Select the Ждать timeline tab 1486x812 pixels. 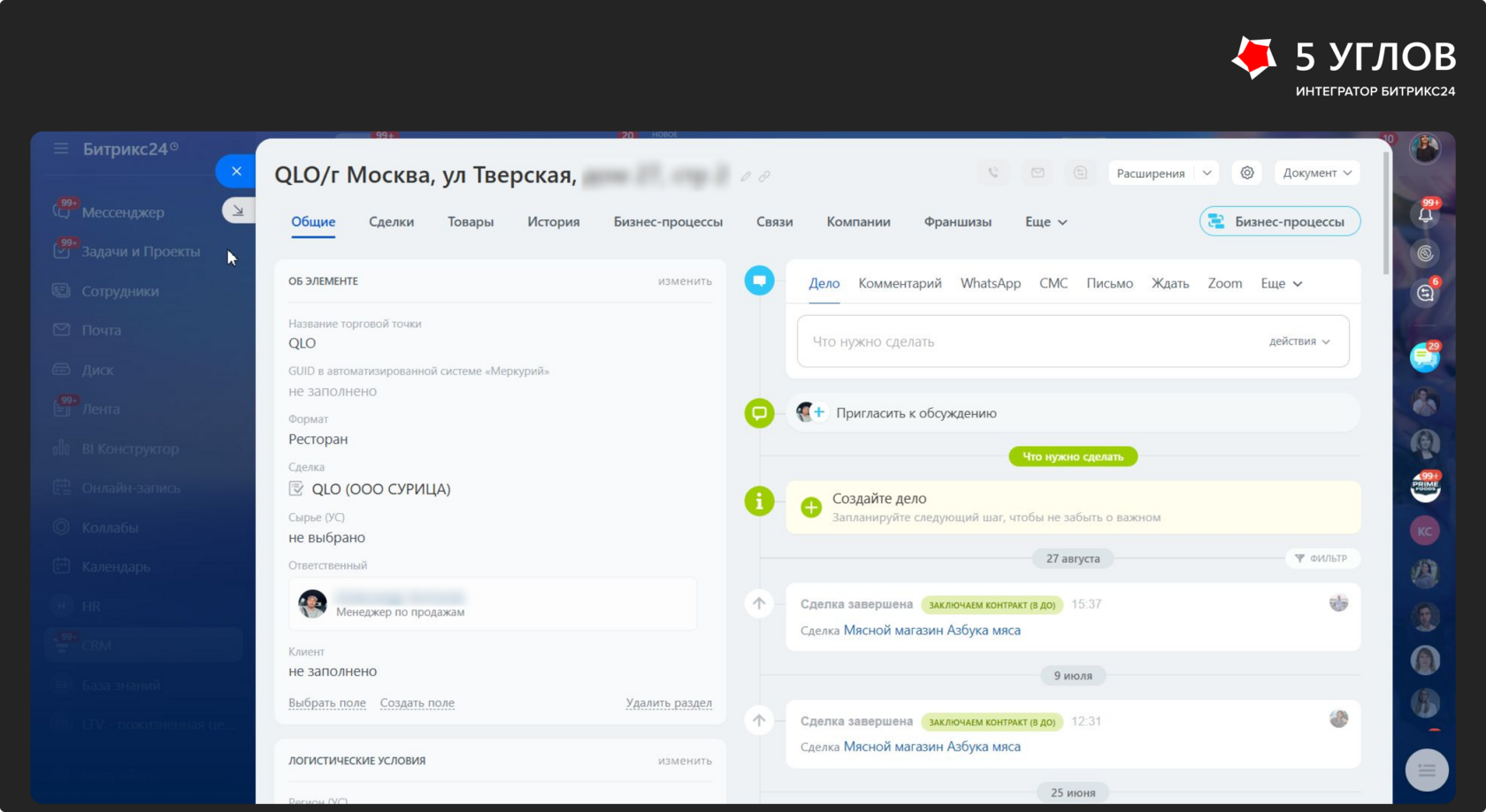pyautogui.click(x=1170, y=283)
